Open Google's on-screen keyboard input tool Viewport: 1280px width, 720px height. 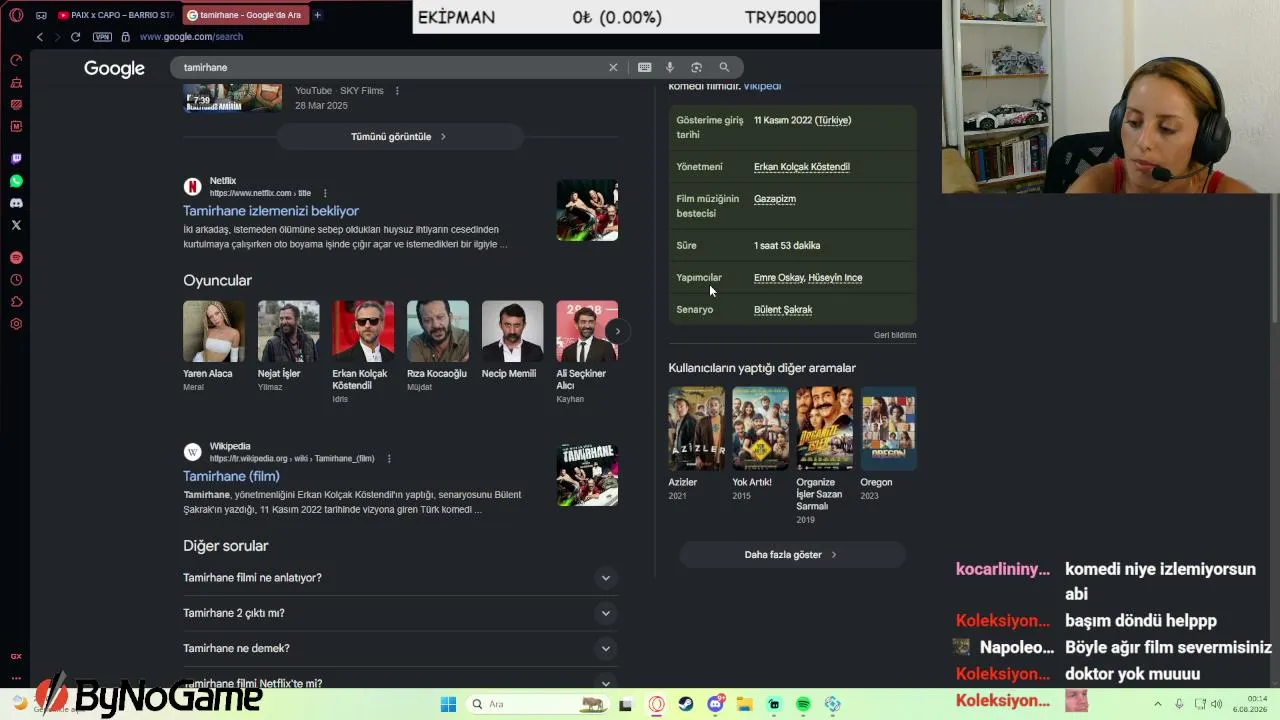[x=644, y=67]
